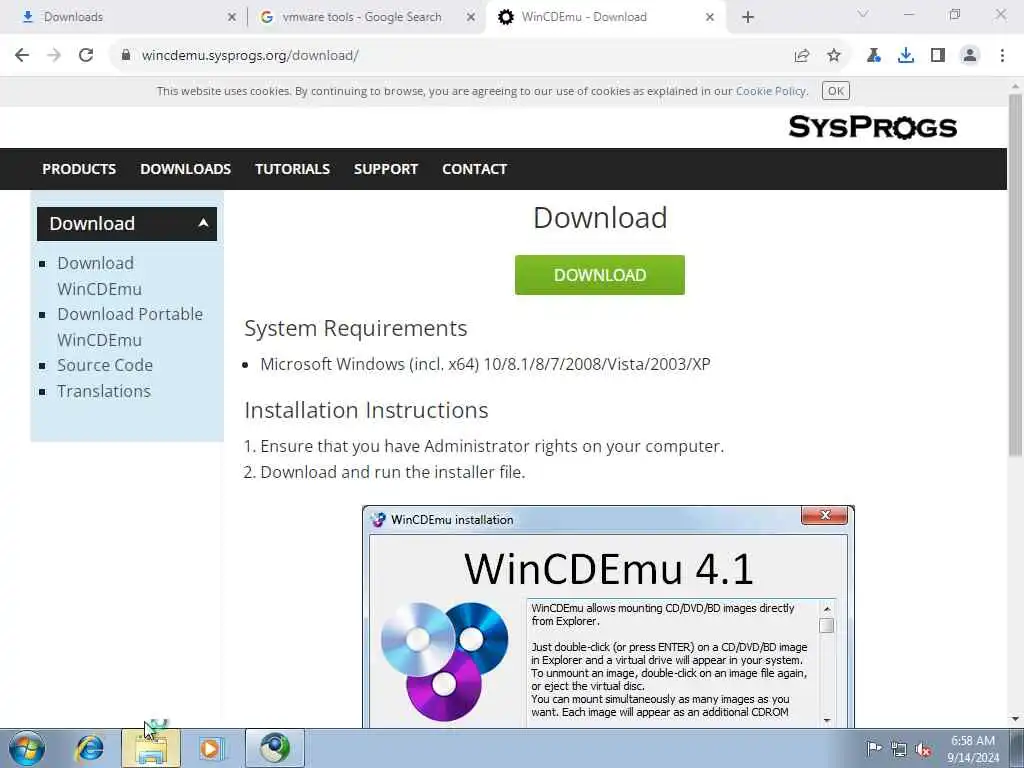Open Windows Media Player from taskbar
The height and width of the screenshot is (768, 1024).
(x=212, y=748)
